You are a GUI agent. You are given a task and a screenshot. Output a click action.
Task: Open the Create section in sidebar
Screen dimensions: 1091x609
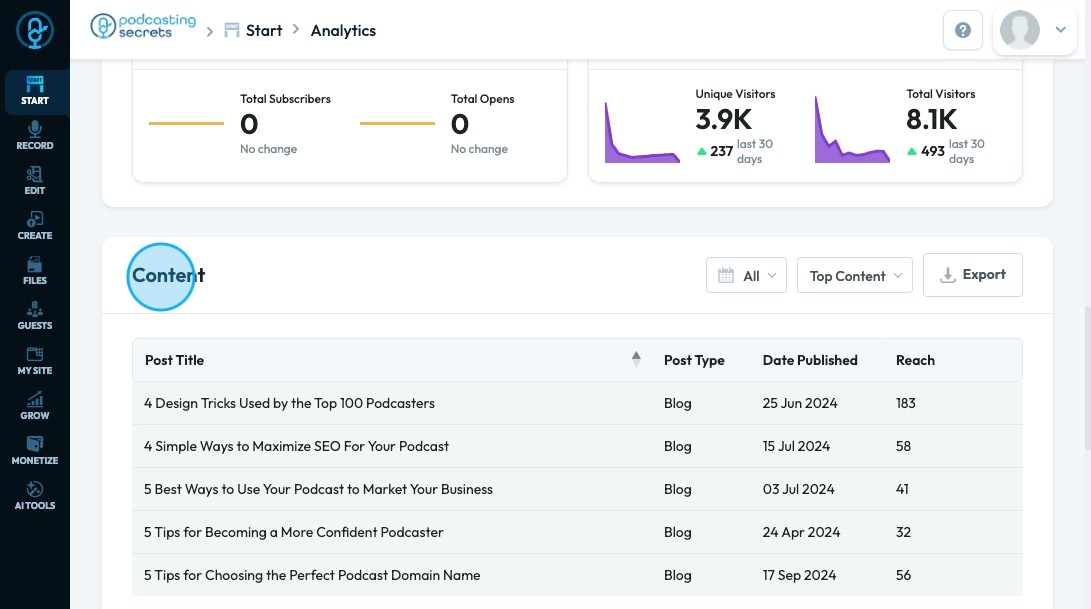pos(35,226)
